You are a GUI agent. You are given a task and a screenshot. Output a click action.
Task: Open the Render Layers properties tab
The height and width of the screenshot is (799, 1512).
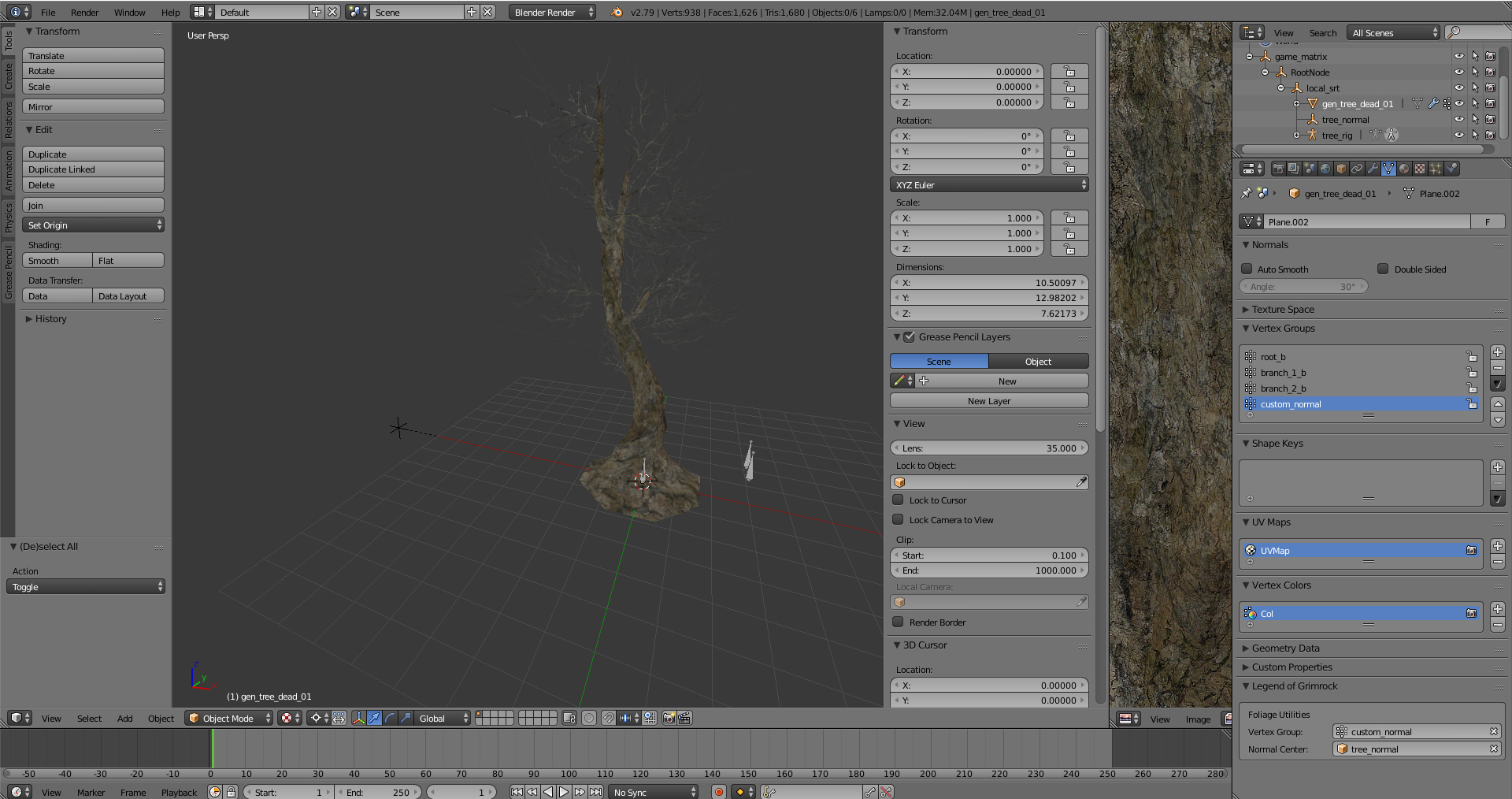tap(1294, 169)
